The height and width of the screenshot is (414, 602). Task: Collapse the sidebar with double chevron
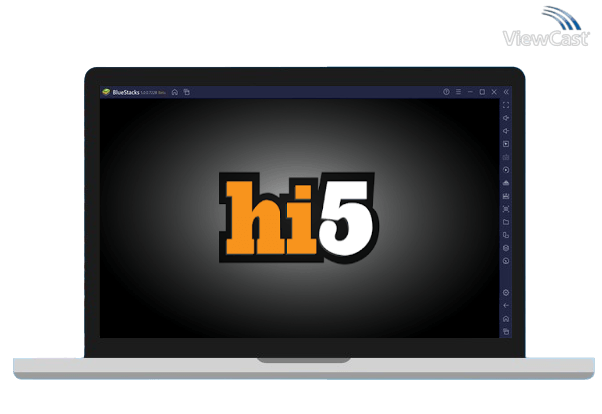(x=506, y=92)
